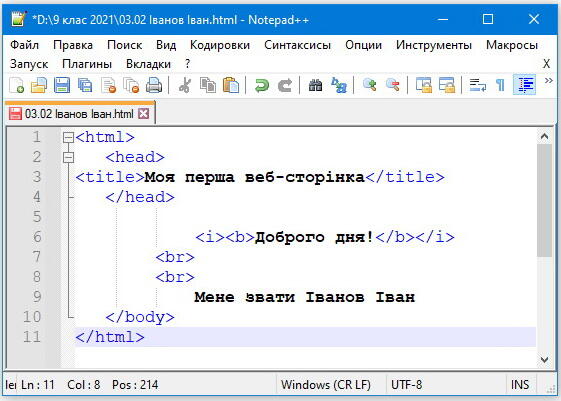
Task: Toggle the indent guide toolbar button
Action: point(524,85)
